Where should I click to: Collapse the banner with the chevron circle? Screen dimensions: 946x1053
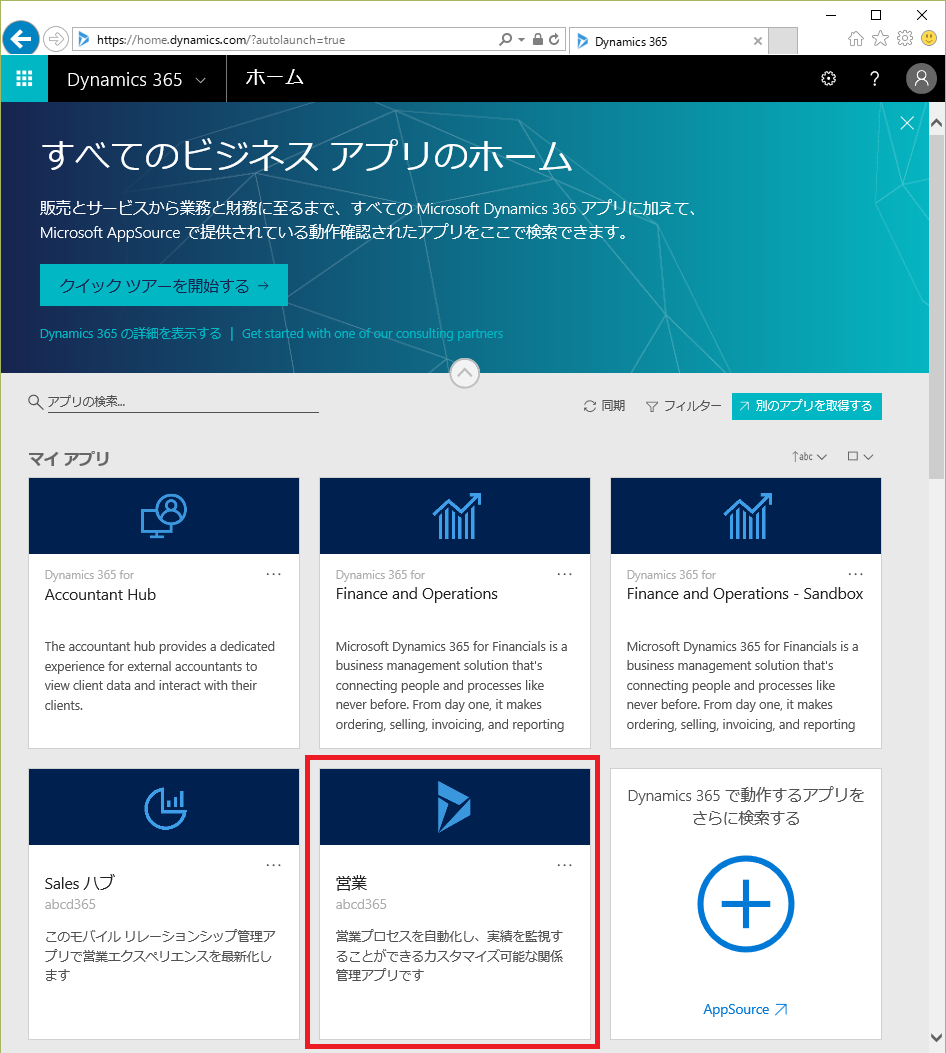pos(465,373)
